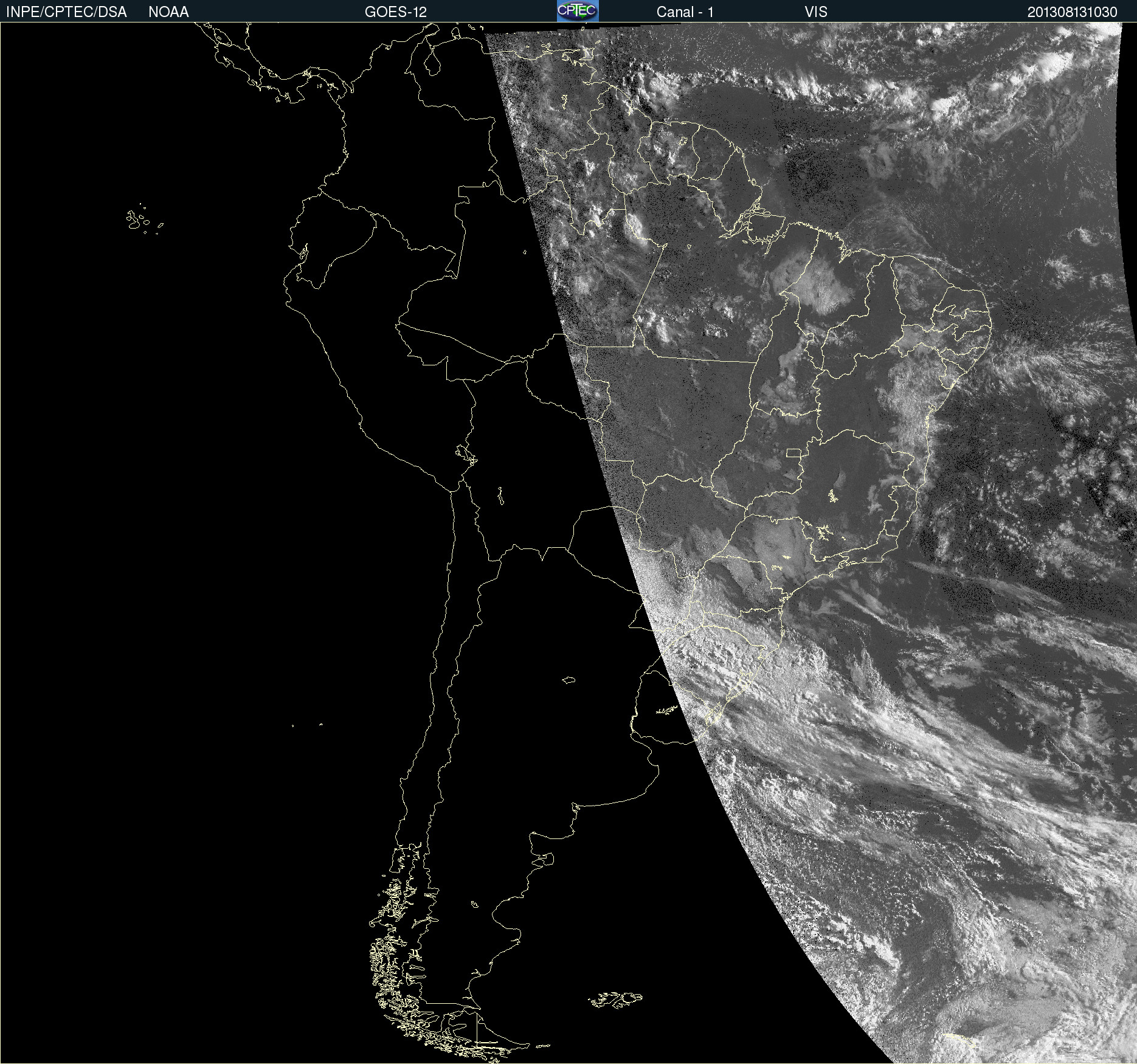Click the 201308131030 timestamp
The width and height of the screenshot is (1137, 1064).
pos(1072,12)
